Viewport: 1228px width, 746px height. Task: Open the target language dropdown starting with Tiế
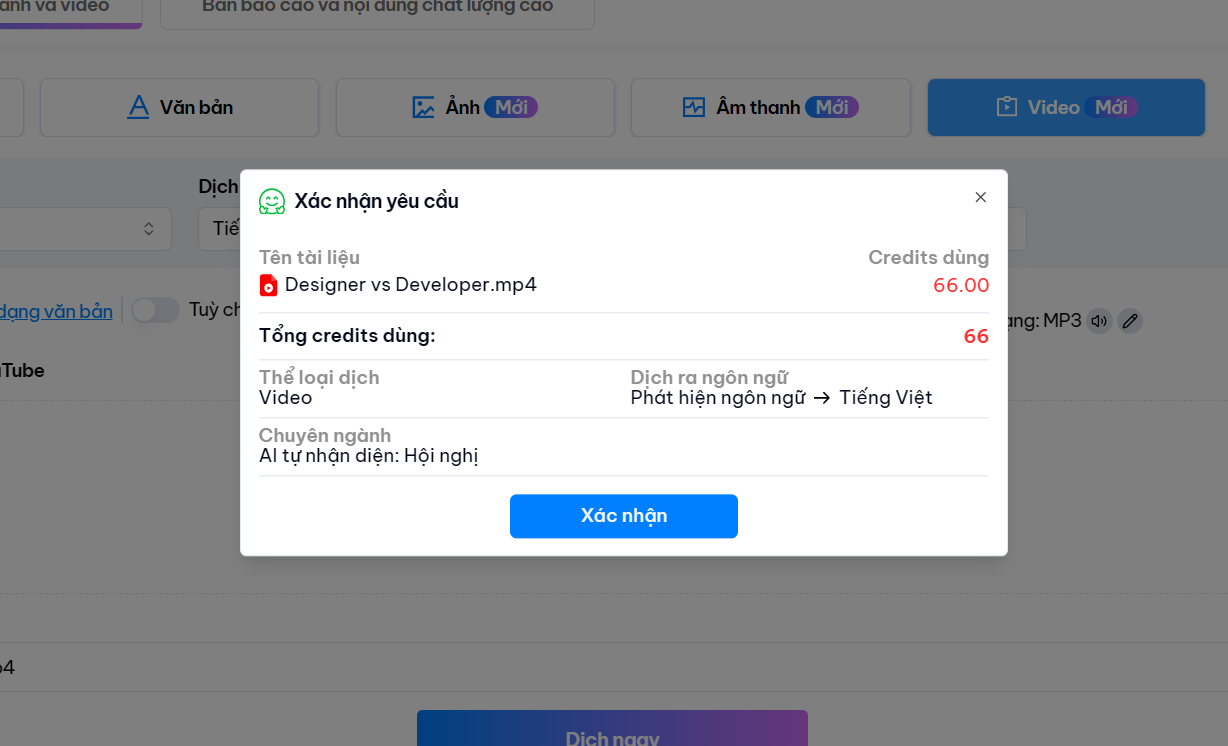220,229
